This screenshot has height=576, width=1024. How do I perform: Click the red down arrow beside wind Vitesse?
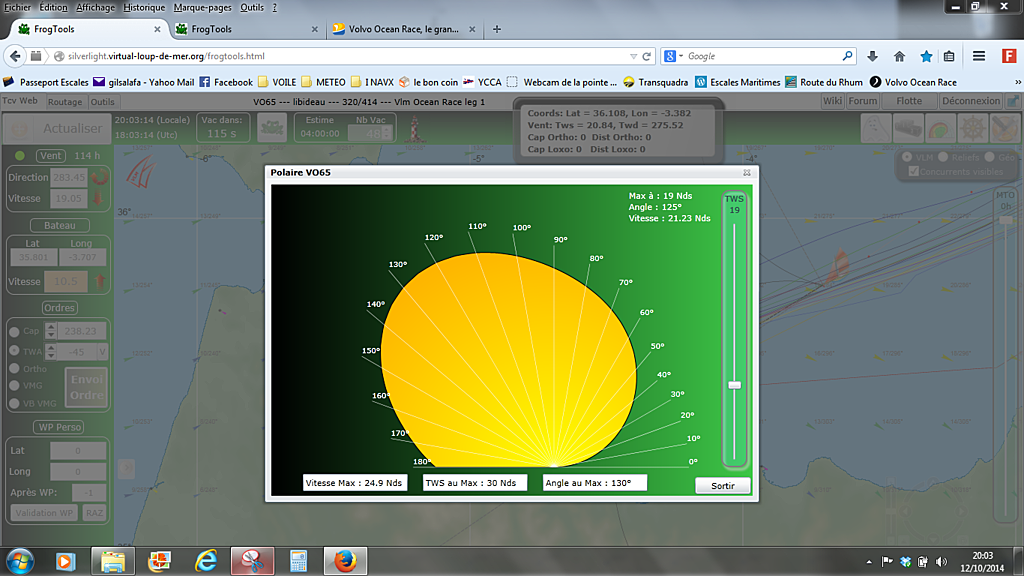(98, 198)
